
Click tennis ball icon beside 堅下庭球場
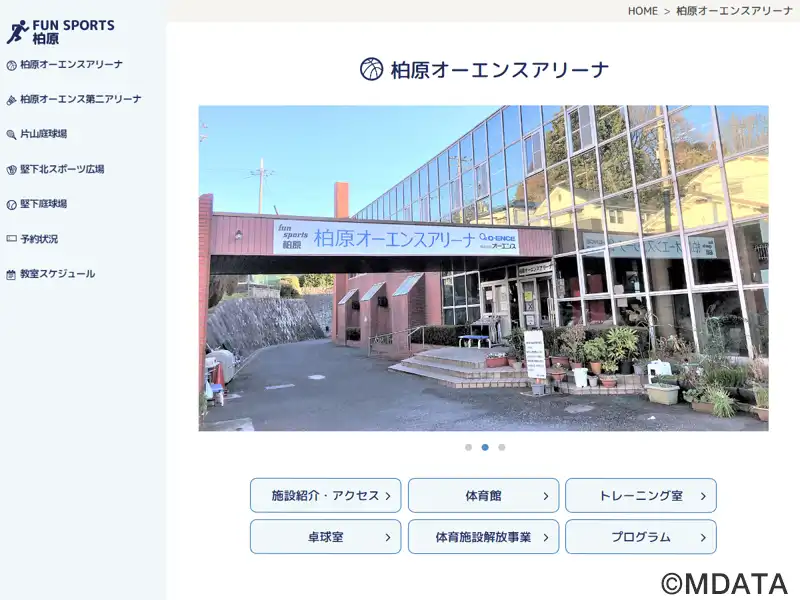pos(11,204)
